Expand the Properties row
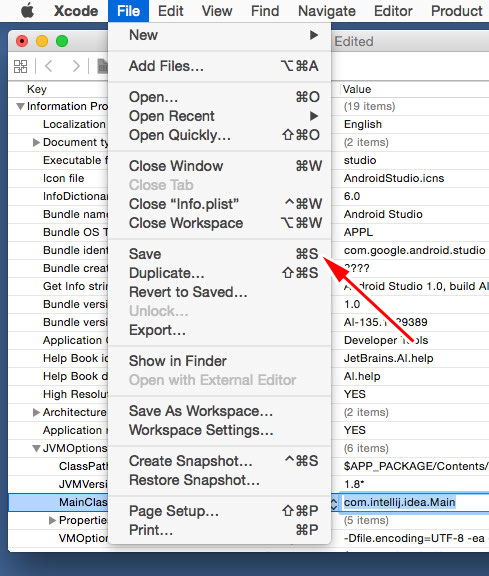 click(52, 520)
